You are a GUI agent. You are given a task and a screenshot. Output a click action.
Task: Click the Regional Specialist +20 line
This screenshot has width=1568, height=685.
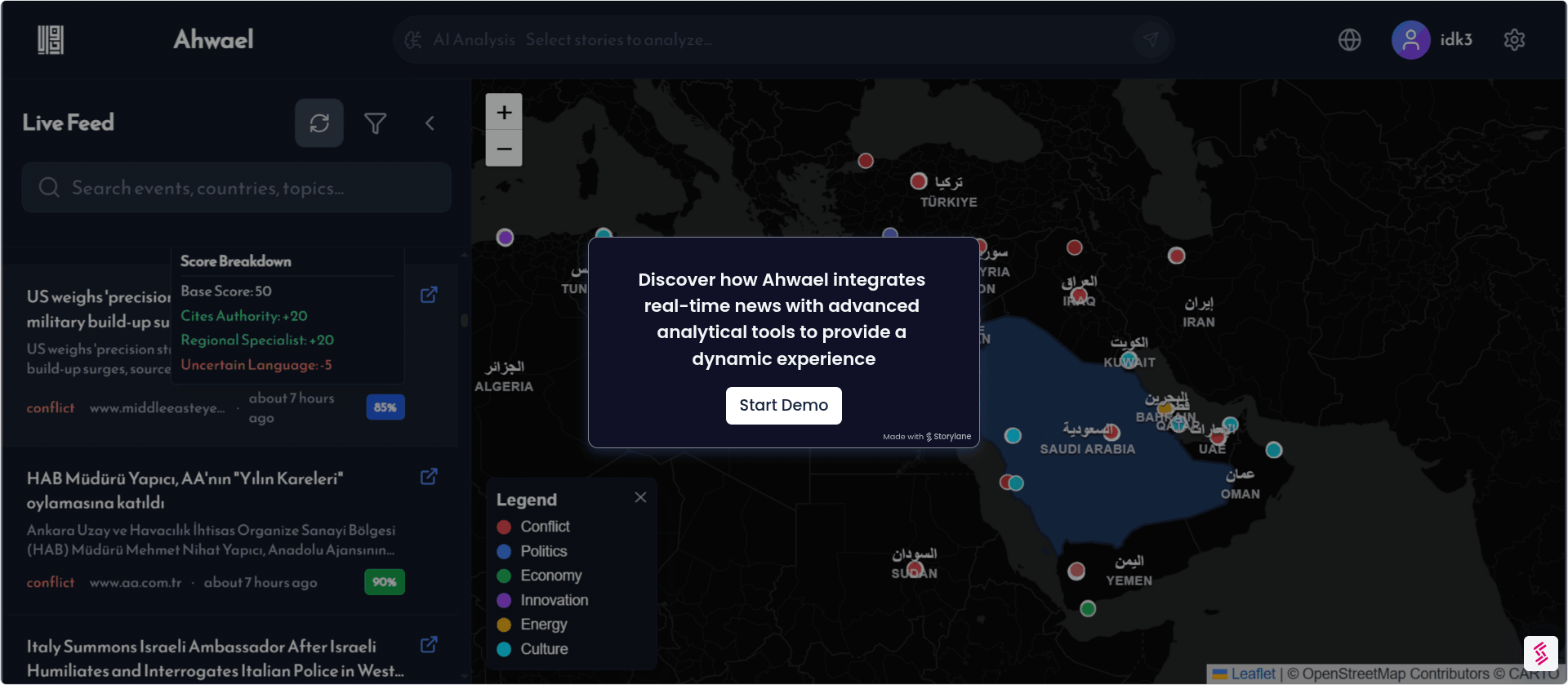tap(257, 340)
